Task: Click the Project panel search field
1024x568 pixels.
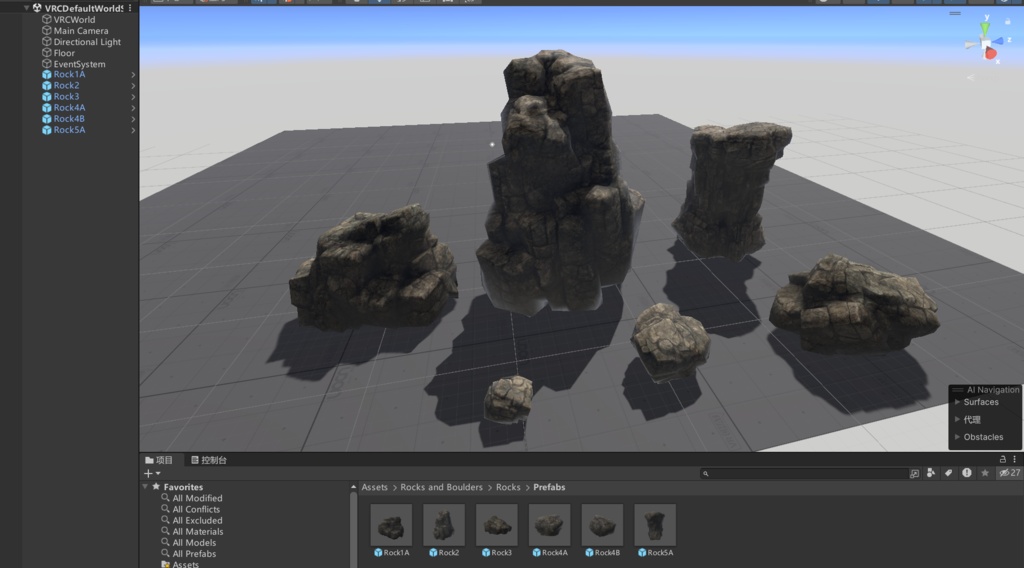Action: 803,473
